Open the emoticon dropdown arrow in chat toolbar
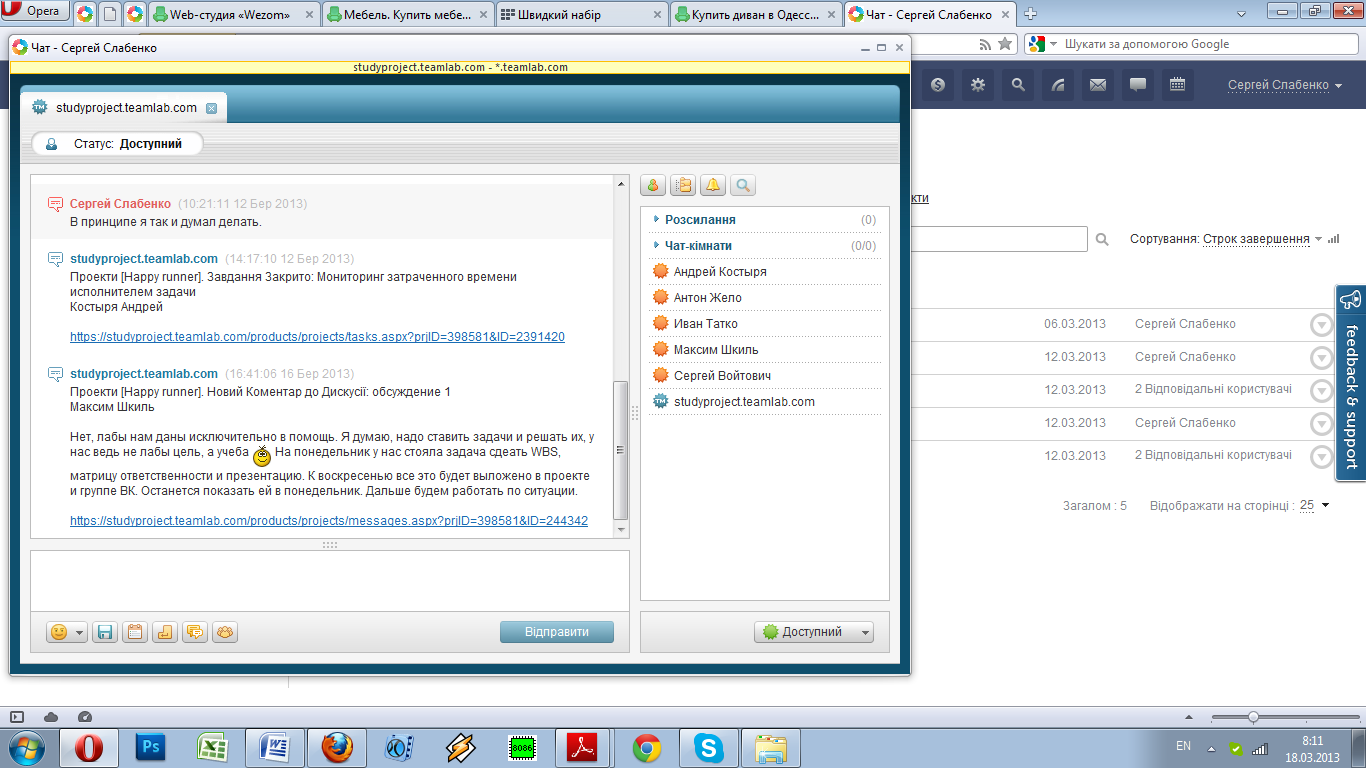 pos(79,632)
